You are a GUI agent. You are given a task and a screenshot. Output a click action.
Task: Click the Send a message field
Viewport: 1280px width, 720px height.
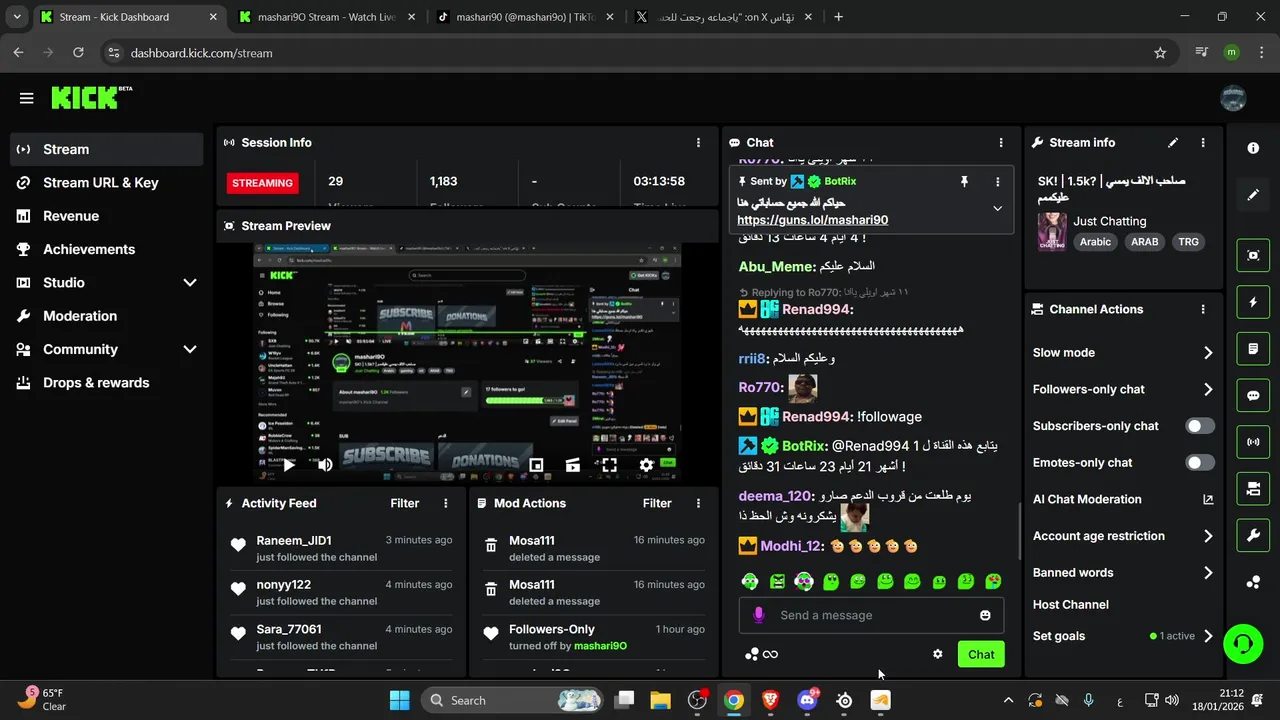click(x=871, y=615)
